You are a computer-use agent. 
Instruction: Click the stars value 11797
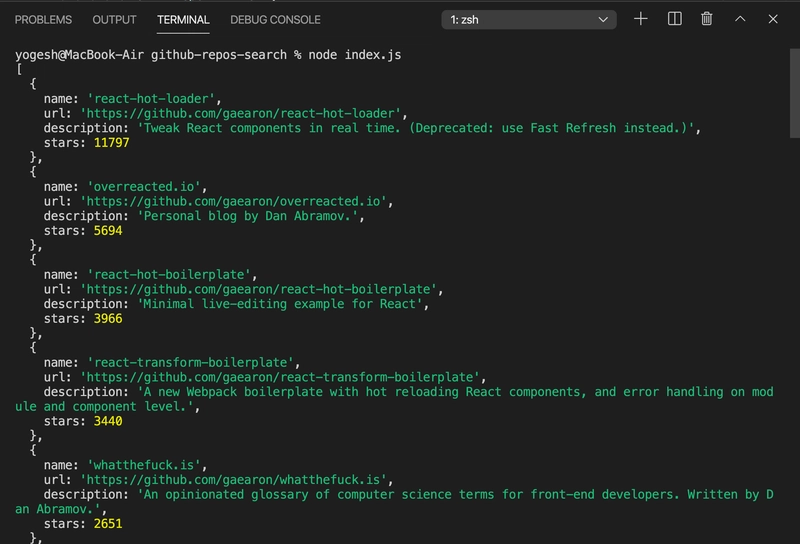coord(111,143)
